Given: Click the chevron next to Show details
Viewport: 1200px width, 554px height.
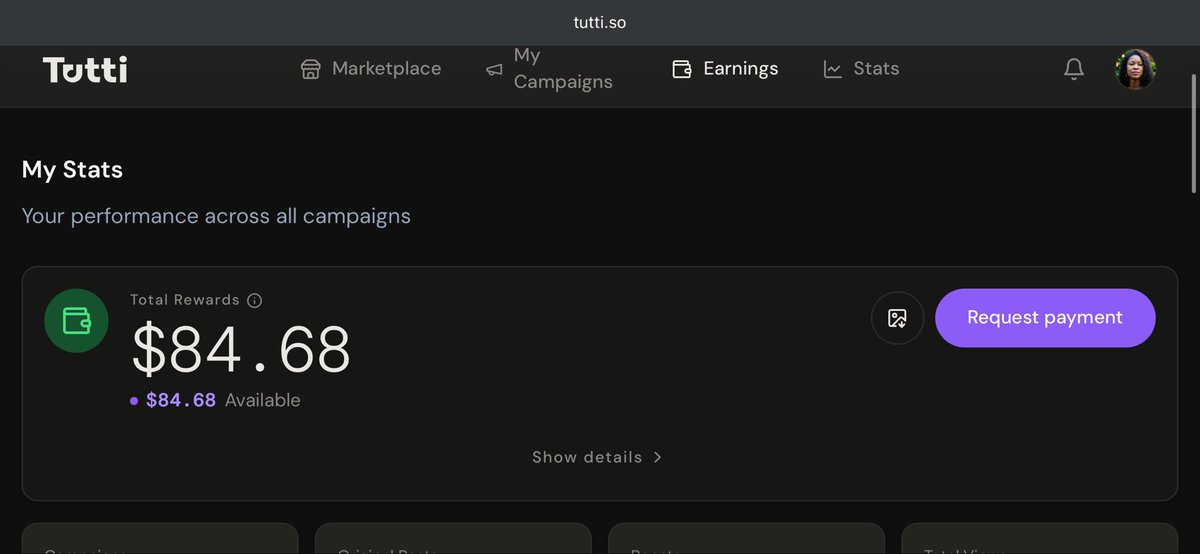Looking at the screenshot, I should pyautogui.click(x=657, y=457).
